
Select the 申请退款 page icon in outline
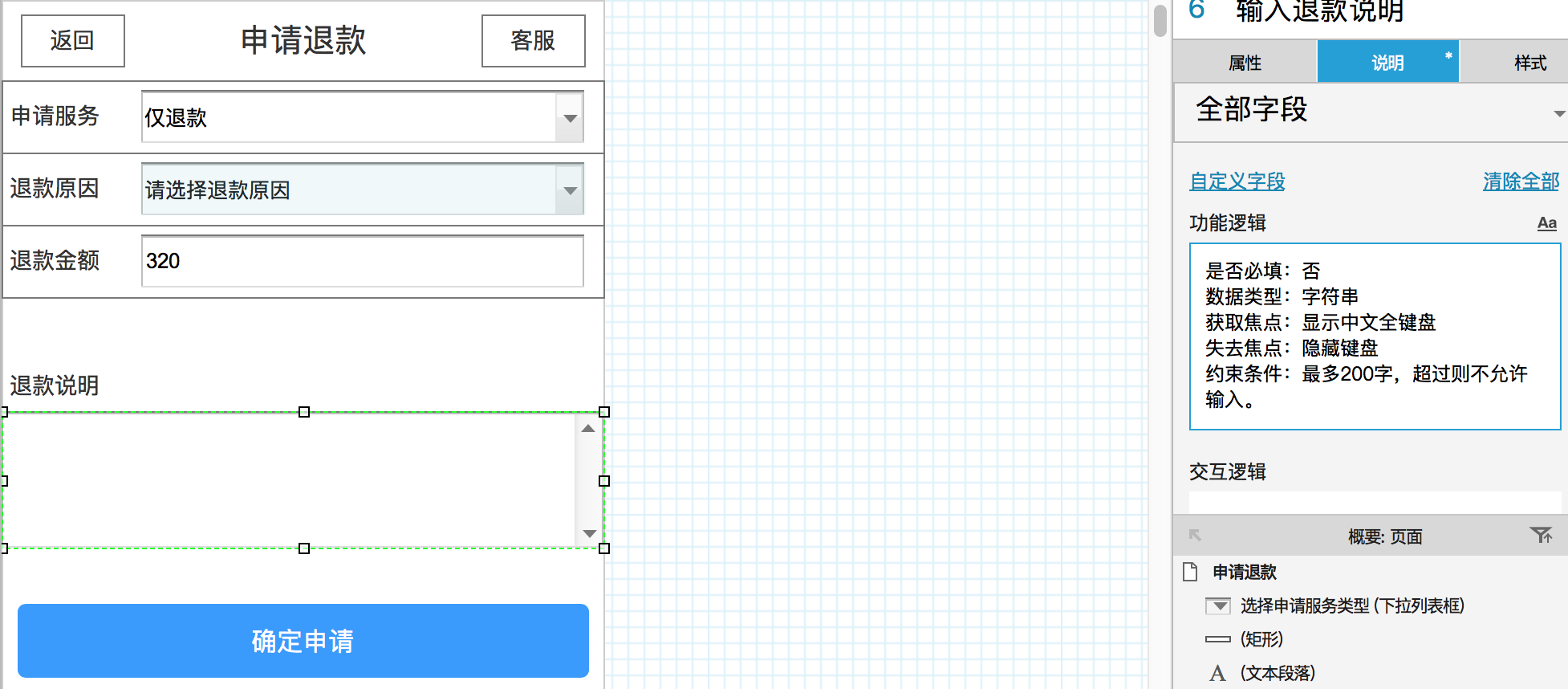(x=1191, y=572)
